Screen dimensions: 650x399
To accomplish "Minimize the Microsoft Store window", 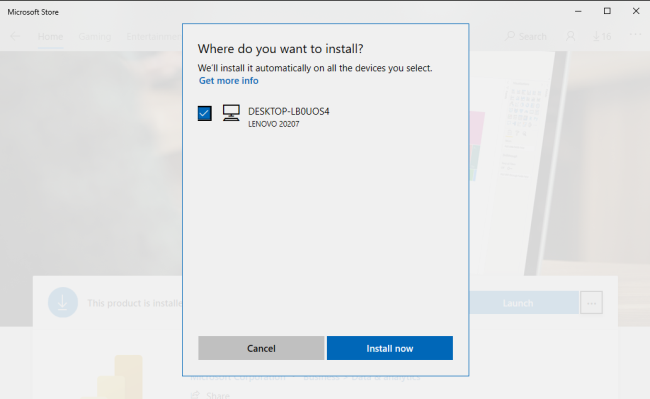I will coord(578,11).
